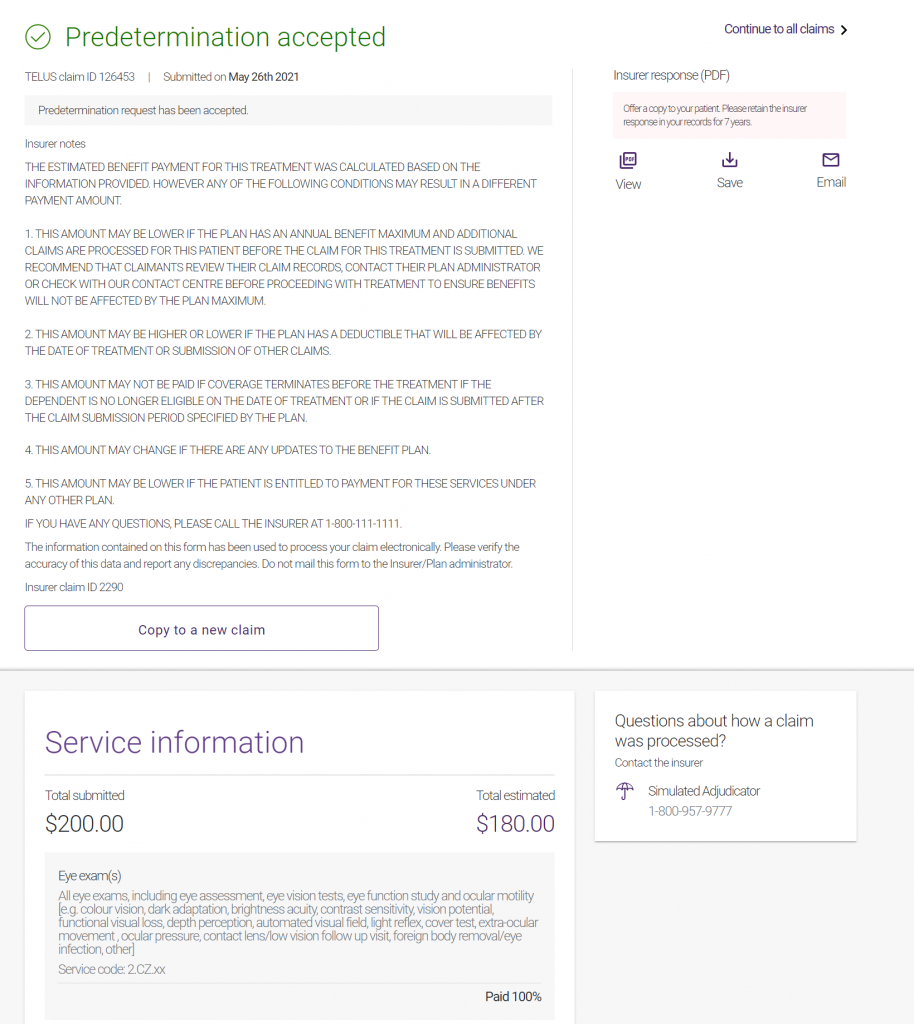Open the Continue to all claims link
This screenshot has width=914, height=1024.
779,29
